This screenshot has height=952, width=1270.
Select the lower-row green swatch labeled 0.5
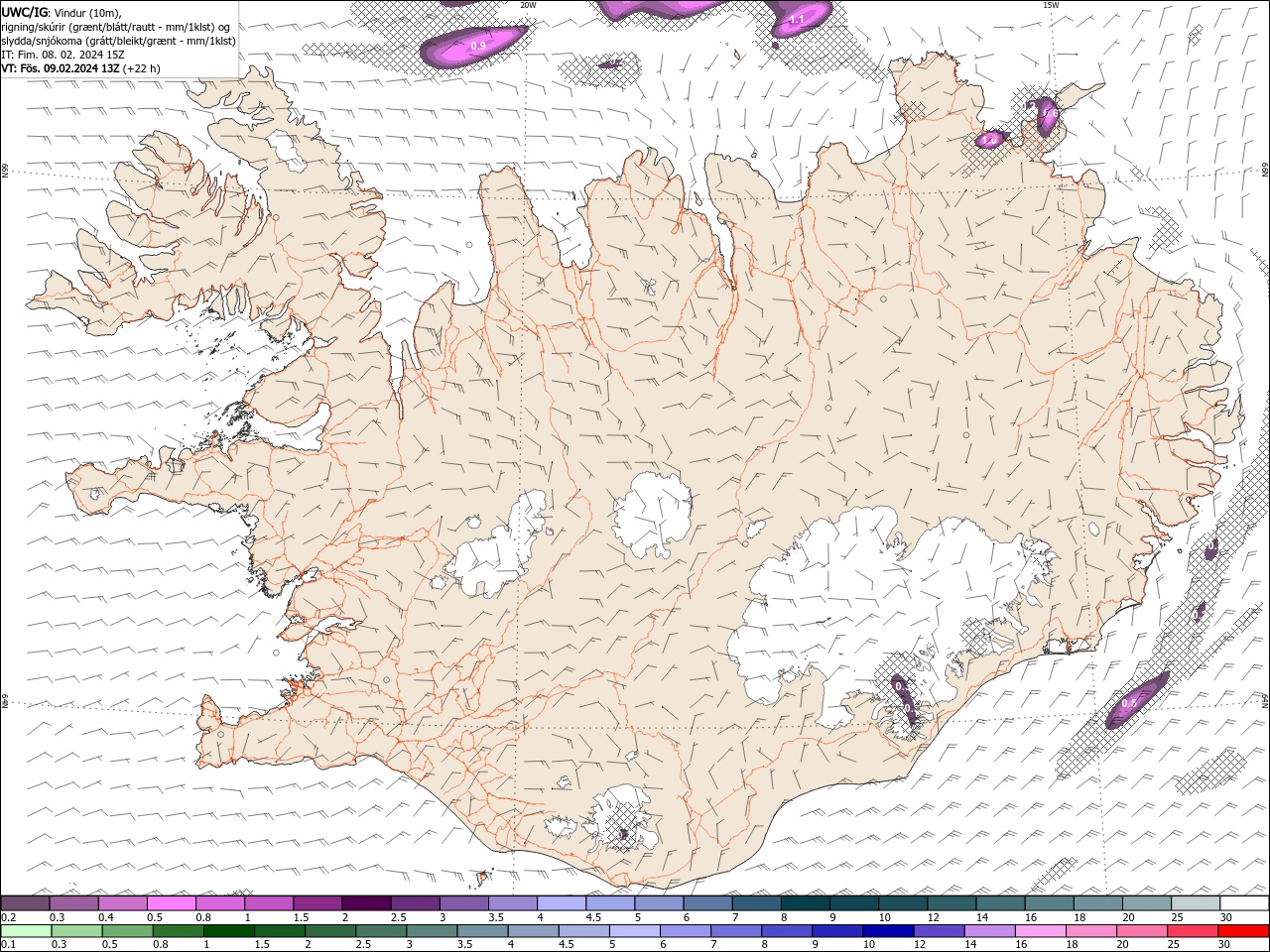click(x=127, y=931)
